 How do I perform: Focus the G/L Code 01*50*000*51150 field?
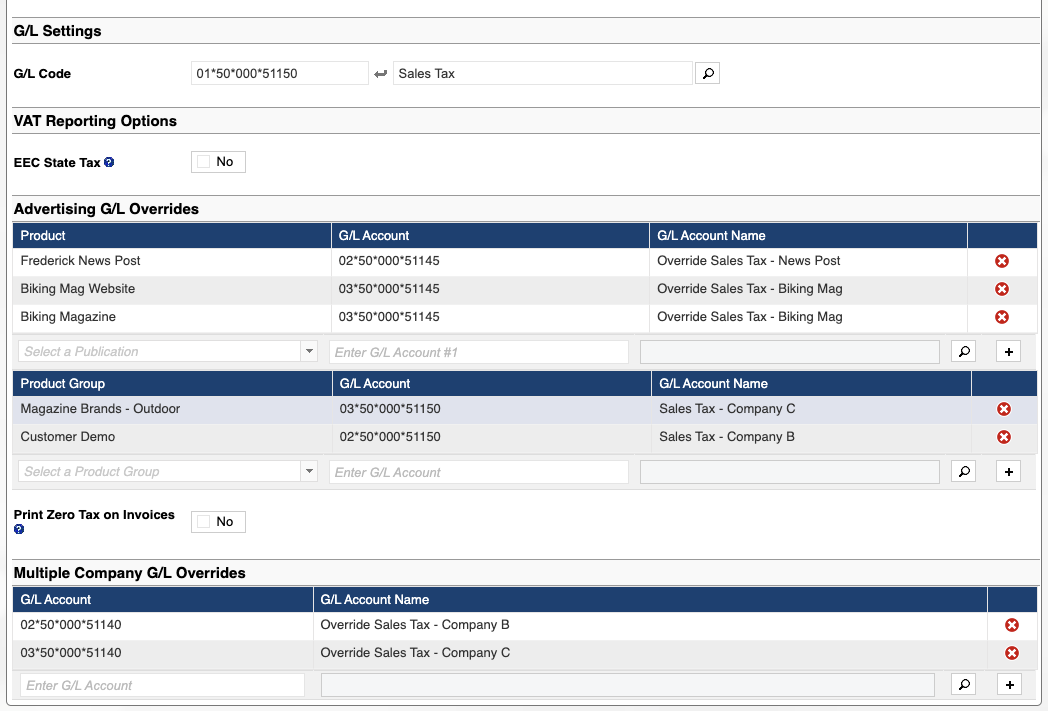click(279, 73)
